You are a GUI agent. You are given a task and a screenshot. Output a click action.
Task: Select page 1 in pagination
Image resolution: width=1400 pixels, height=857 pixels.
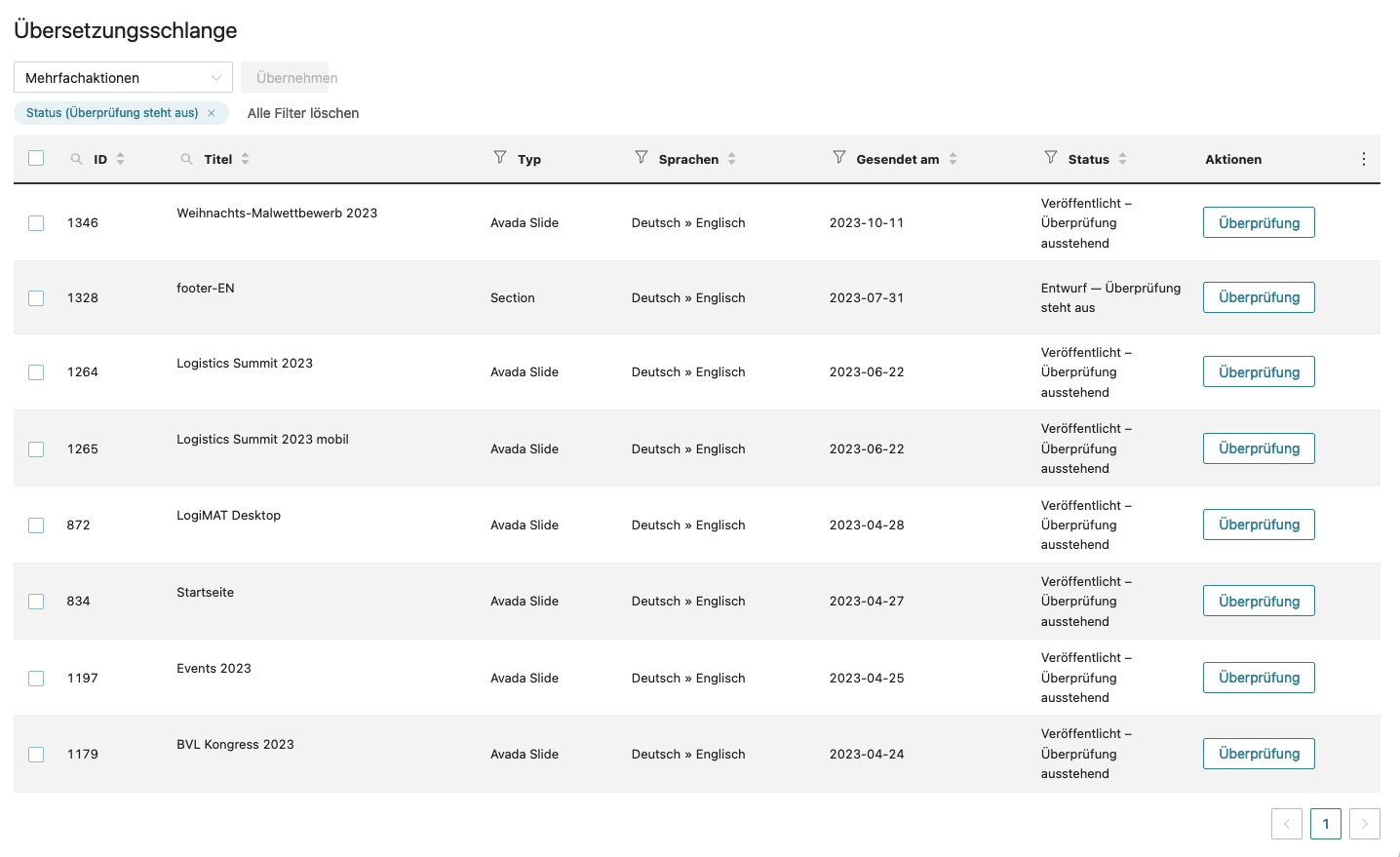1326,824
